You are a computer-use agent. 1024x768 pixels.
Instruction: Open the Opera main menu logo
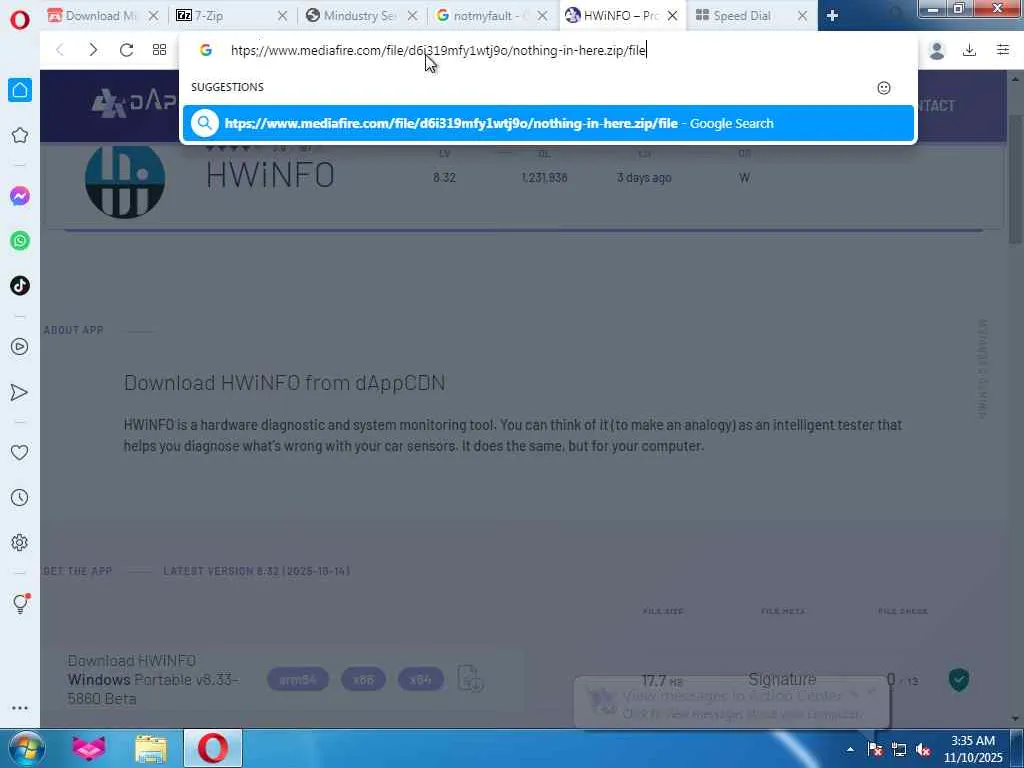point(20,19)
